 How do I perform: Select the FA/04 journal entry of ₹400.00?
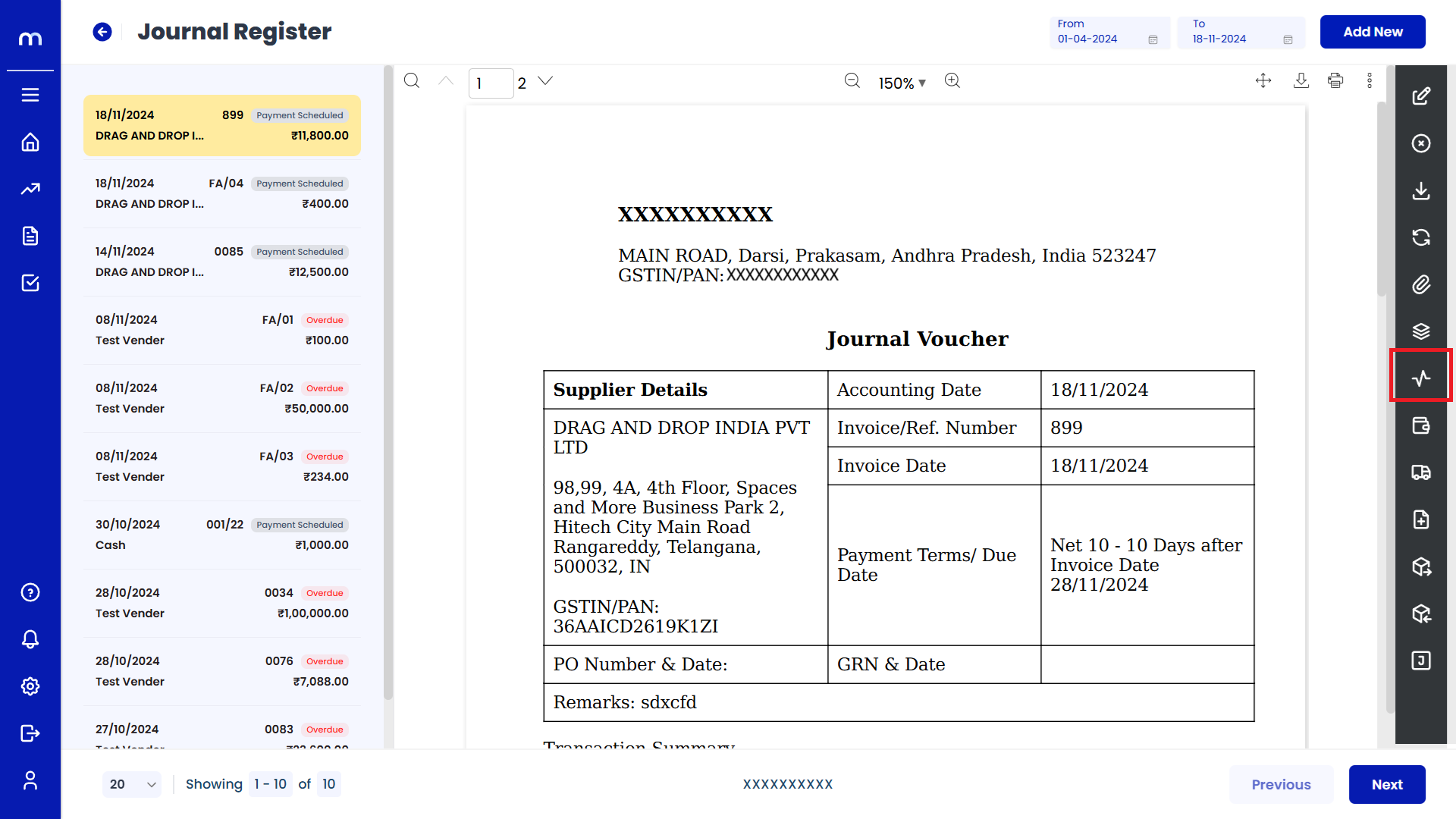[x=222, y=193]
